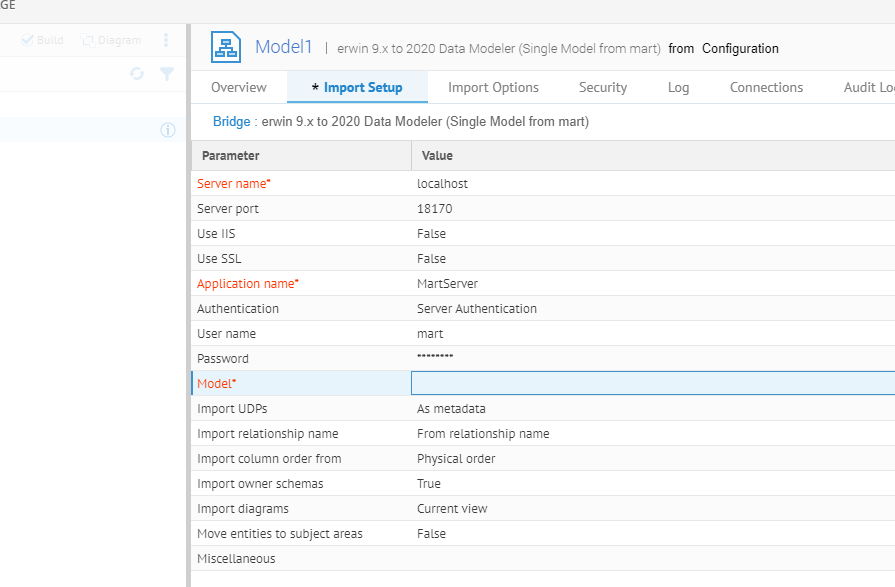Change the Import diagrams Current view option

(452, 509)
